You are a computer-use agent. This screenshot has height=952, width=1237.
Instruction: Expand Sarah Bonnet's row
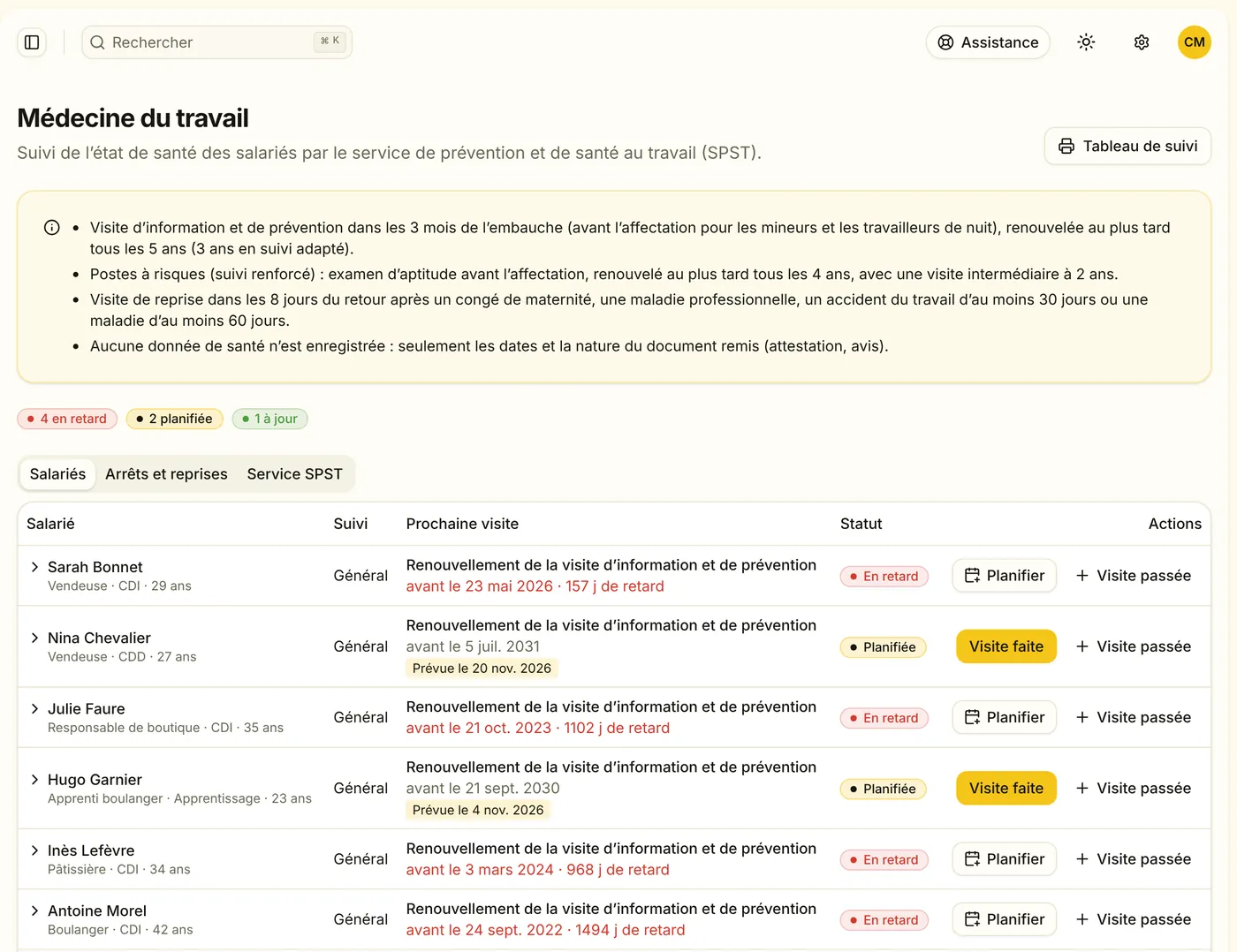[34, 567]
